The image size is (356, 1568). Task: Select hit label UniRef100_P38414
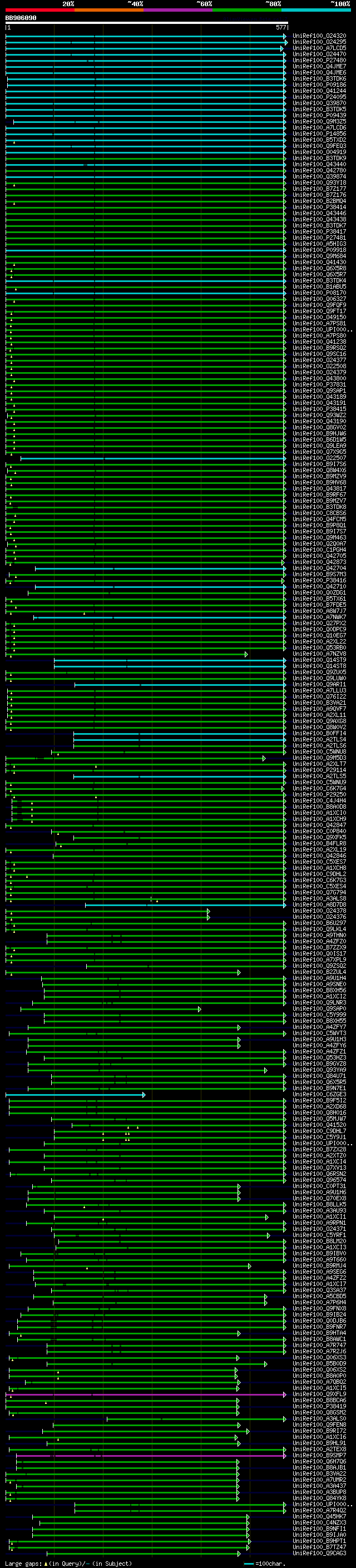pos(319,207)
